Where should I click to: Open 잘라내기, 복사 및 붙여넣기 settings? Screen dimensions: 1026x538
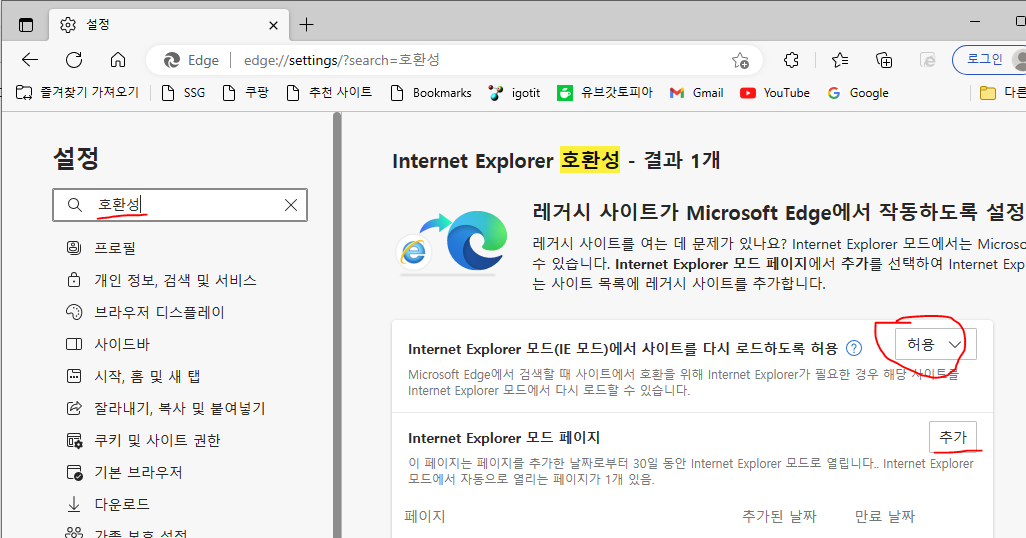click(x=166, y=408)
